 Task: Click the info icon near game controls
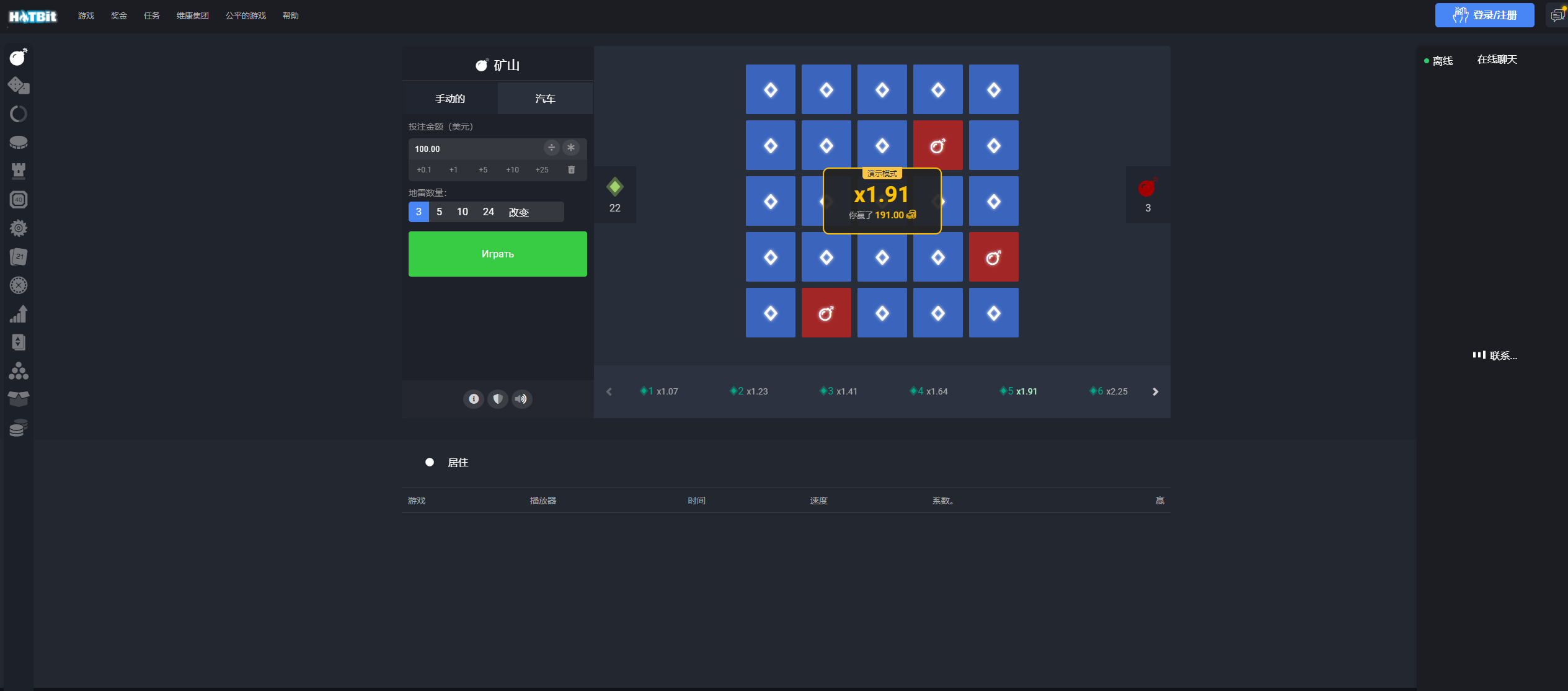tap(473, 398)
